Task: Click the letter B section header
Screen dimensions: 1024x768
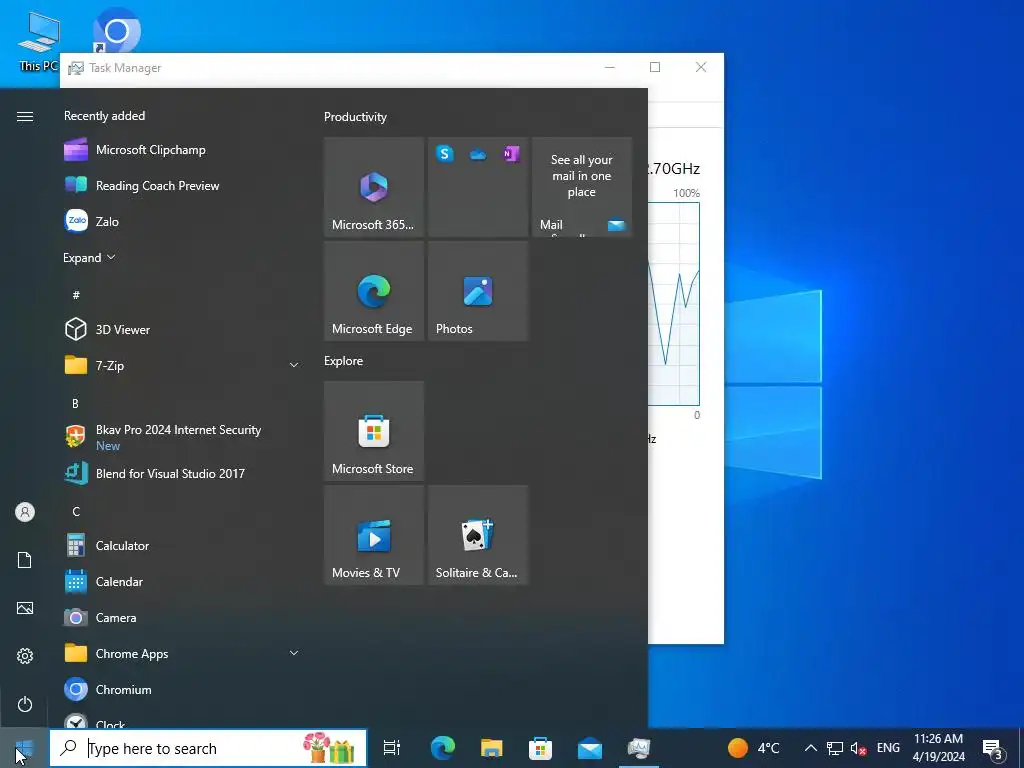Action: coord(75,404)
